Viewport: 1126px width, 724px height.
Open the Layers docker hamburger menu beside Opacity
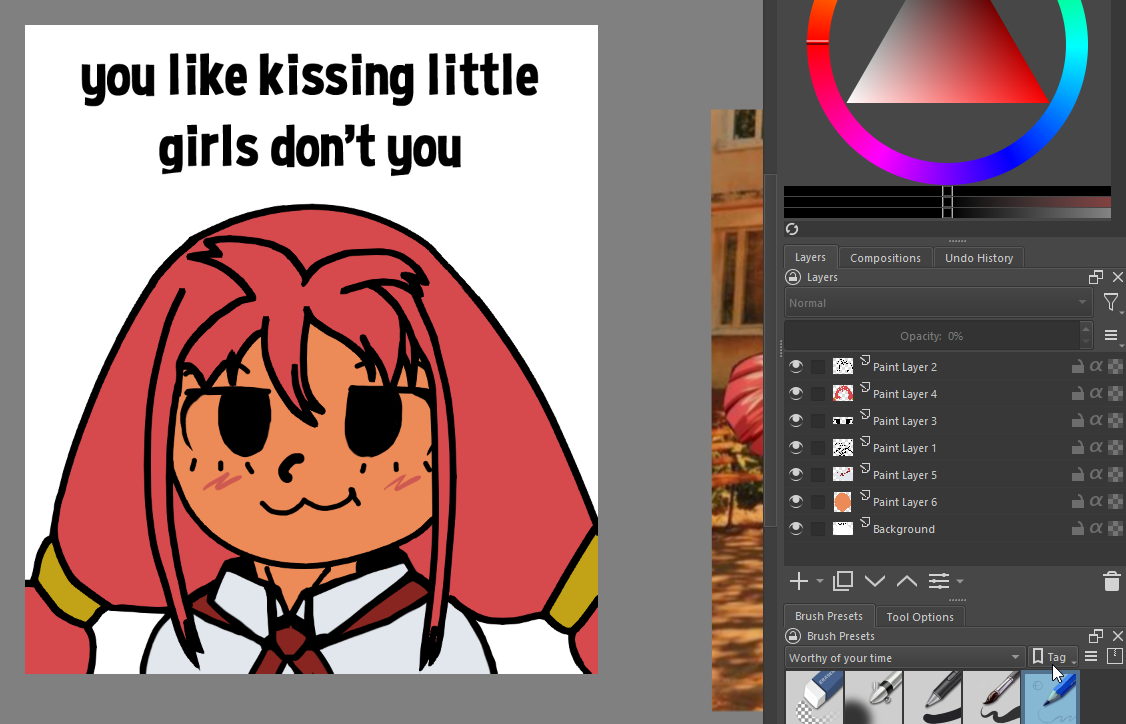pyautogui.click(x=1110, y=335)
